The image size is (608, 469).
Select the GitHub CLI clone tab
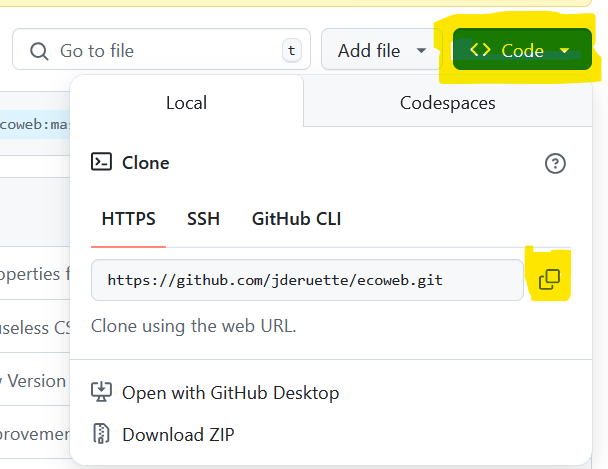(297, 219)
